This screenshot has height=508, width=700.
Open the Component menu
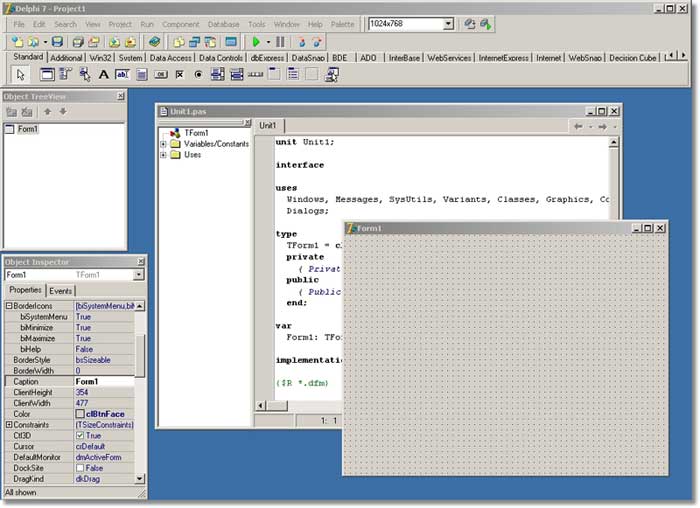(x=181, y=24)
